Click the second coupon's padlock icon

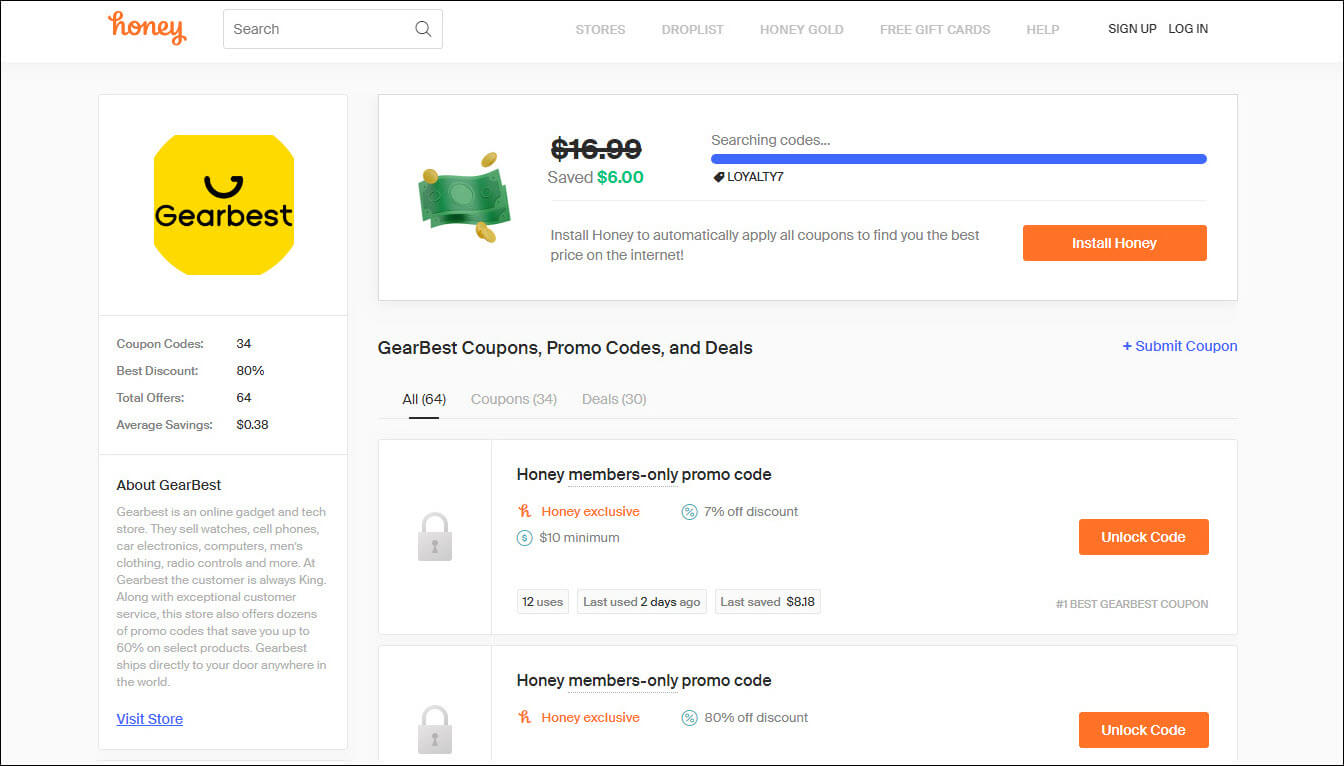435,729
